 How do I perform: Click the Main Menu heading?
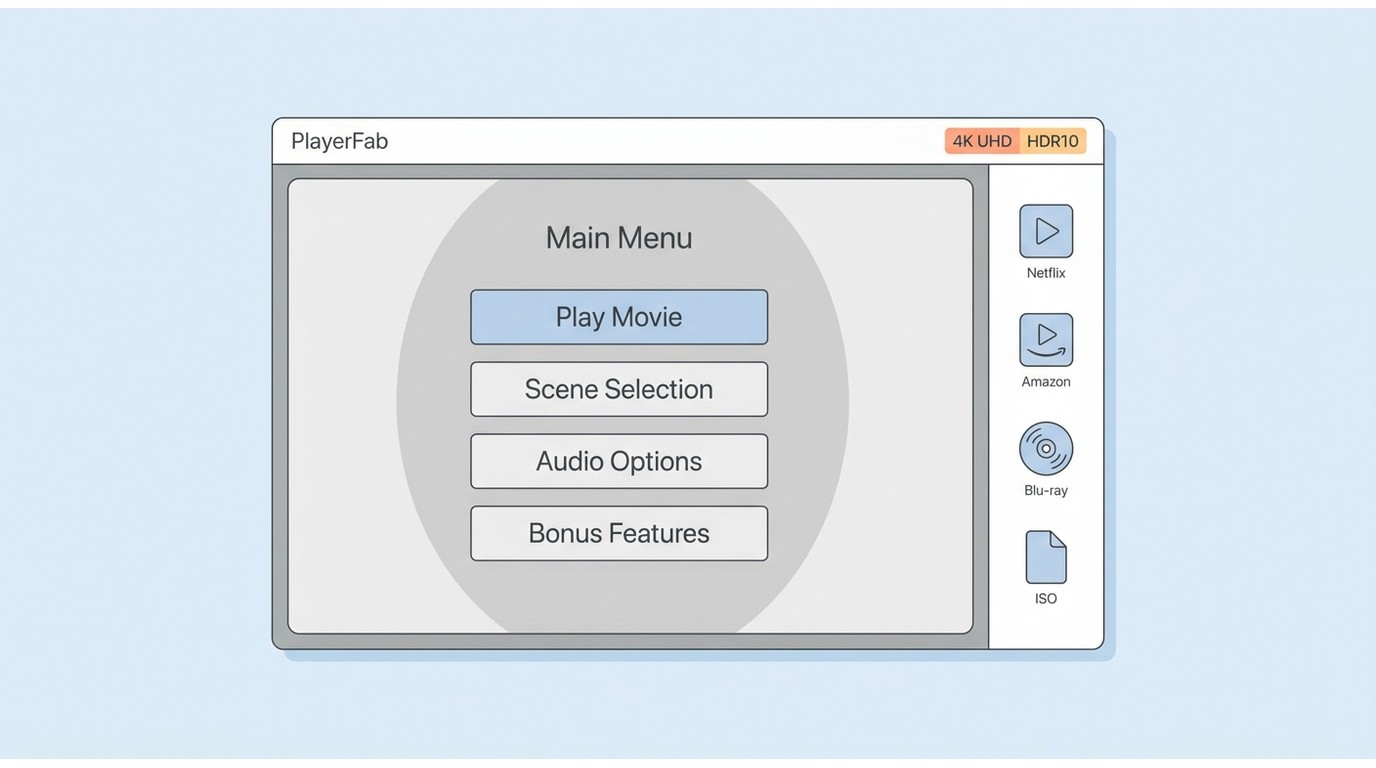point(619,238)
